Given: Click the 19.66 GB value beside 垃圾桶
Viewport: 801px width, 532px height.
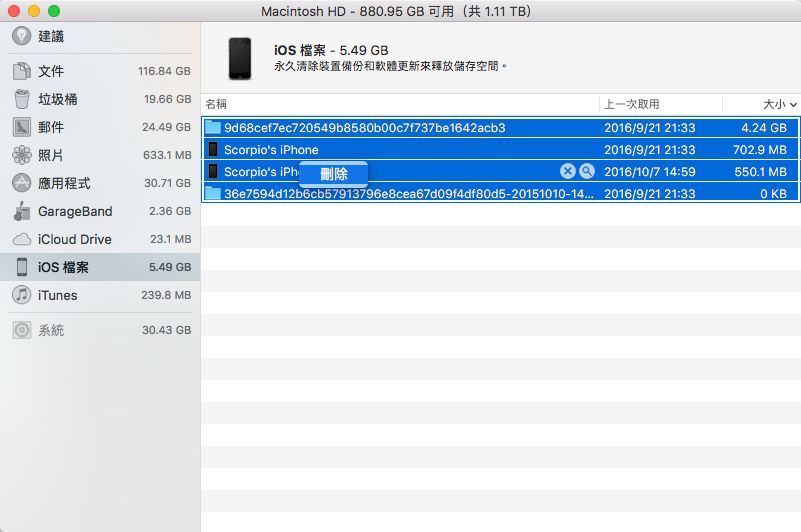Looking at the screenshot, I should 168,99.
